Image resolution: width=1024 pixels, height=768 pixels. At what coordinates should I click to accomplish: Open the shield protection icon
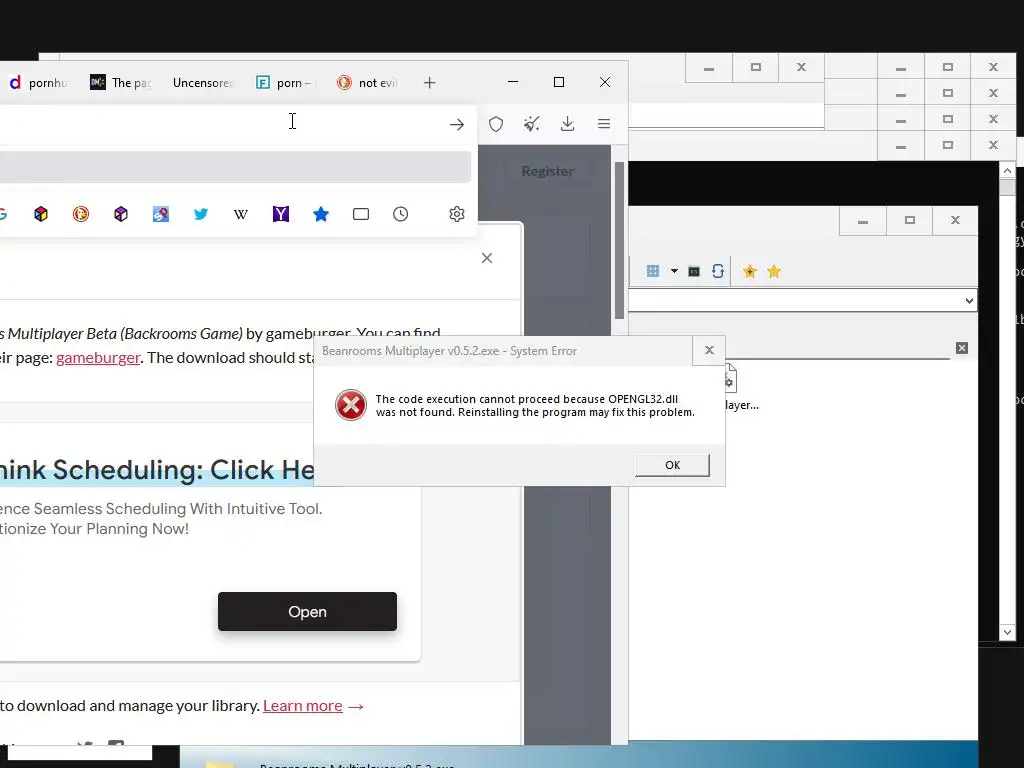496,124
